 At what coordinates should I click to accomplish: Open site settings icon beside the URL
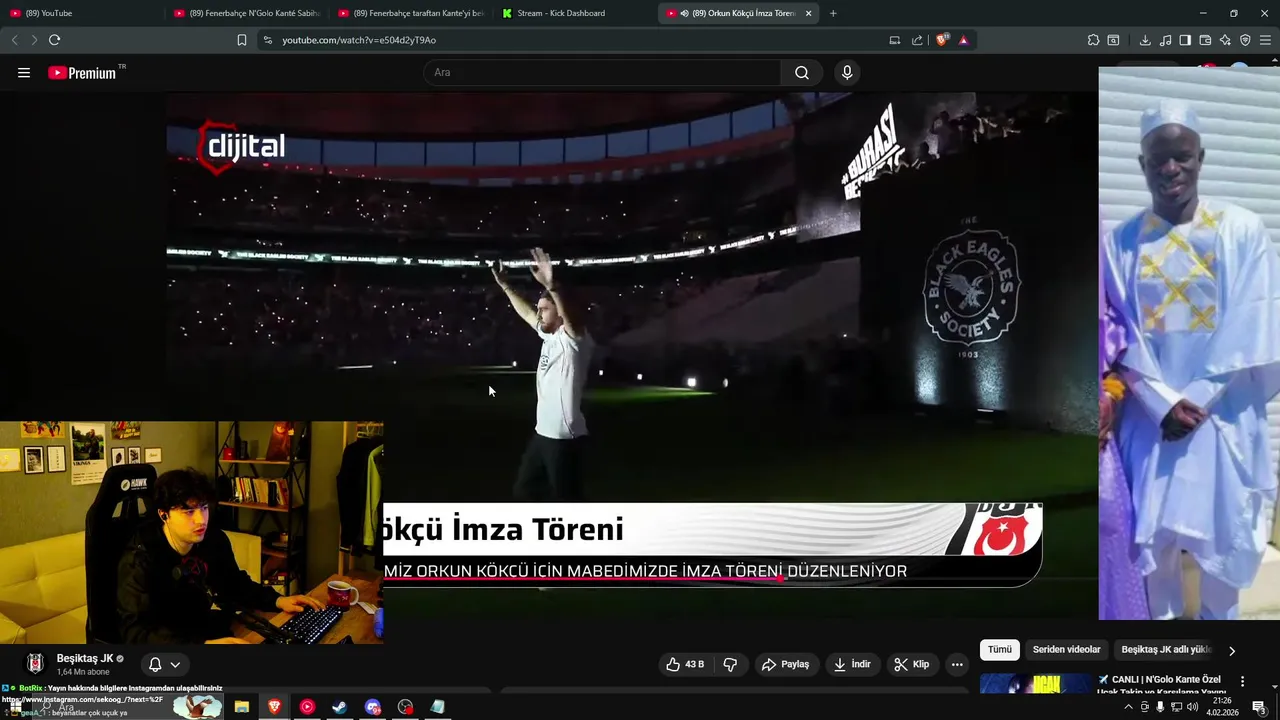(x=267, y=40)
